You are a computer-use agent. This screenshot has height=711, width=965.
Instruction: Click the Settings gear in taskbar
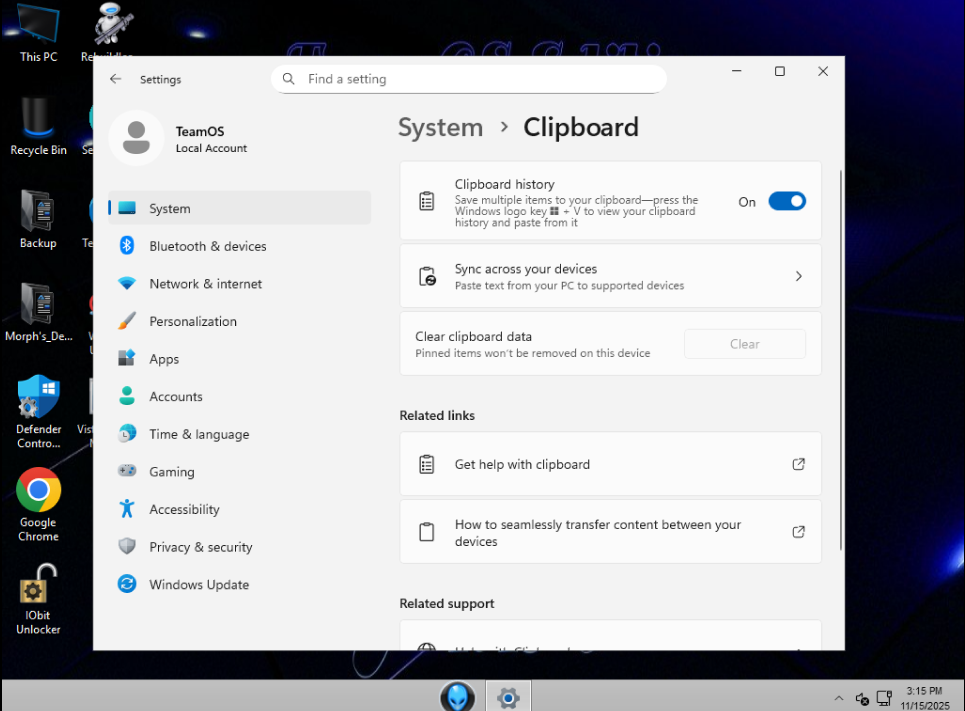click(x=508, y=697)
